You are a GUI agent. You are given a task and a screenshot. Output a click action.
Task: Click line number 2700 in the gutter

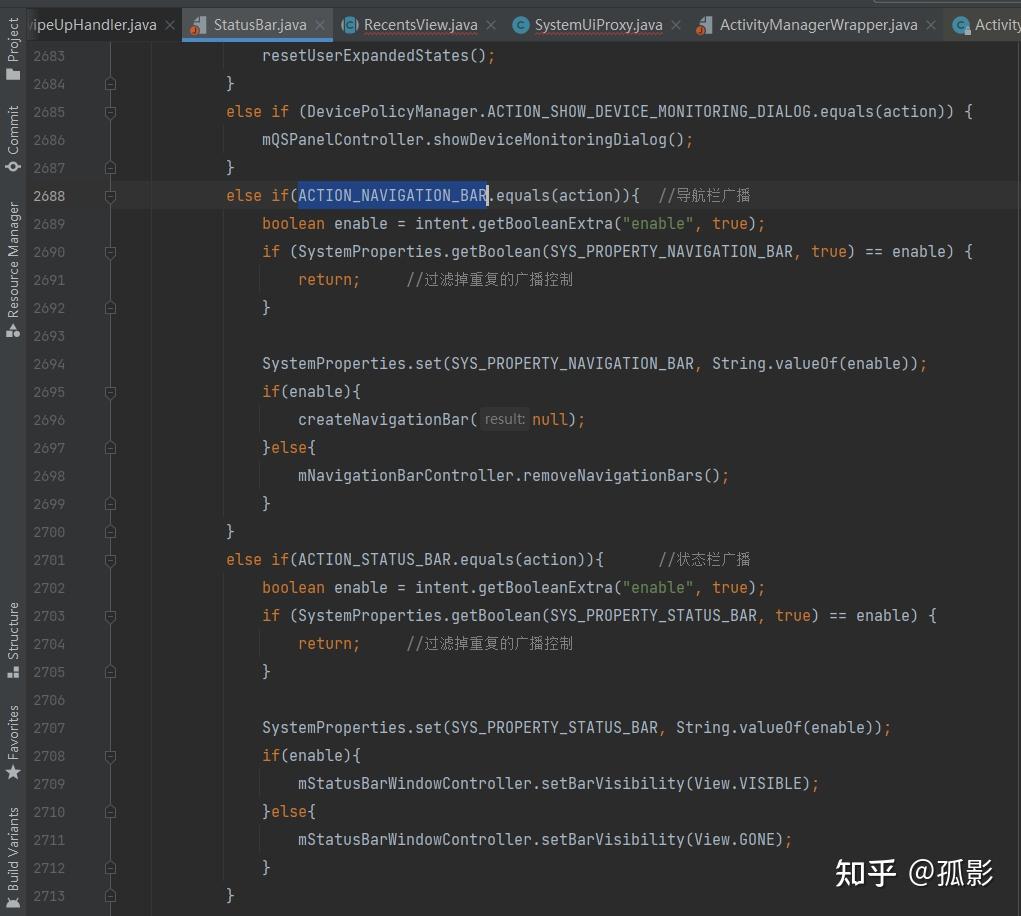(49, 532)
